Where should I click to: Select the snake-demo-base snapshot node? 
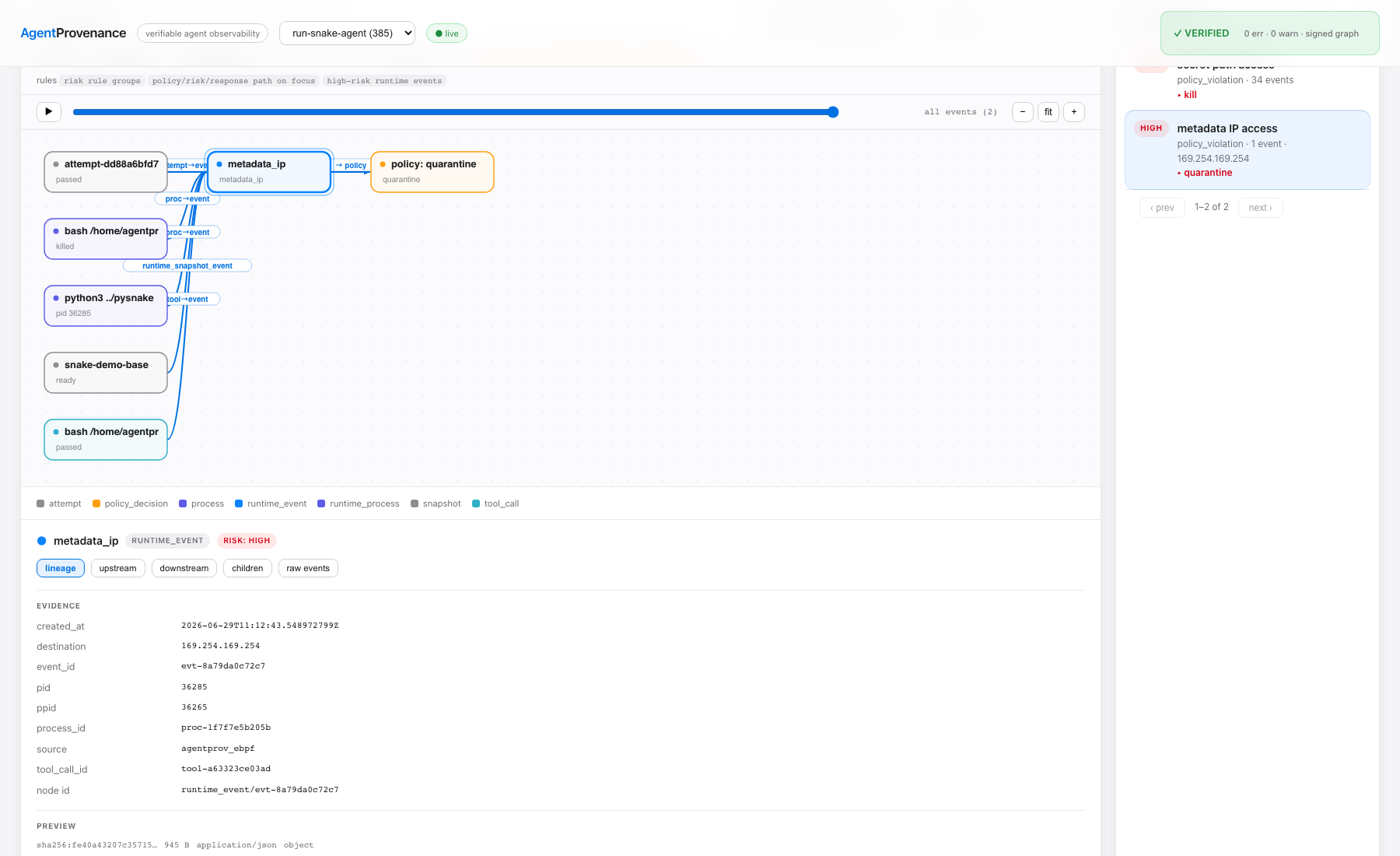pyautogui.click(x=106, y=373)
